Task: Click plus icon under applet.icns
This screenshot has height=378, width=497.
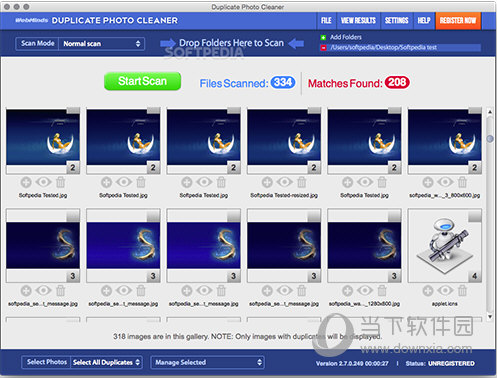Action: click(428, 291)
